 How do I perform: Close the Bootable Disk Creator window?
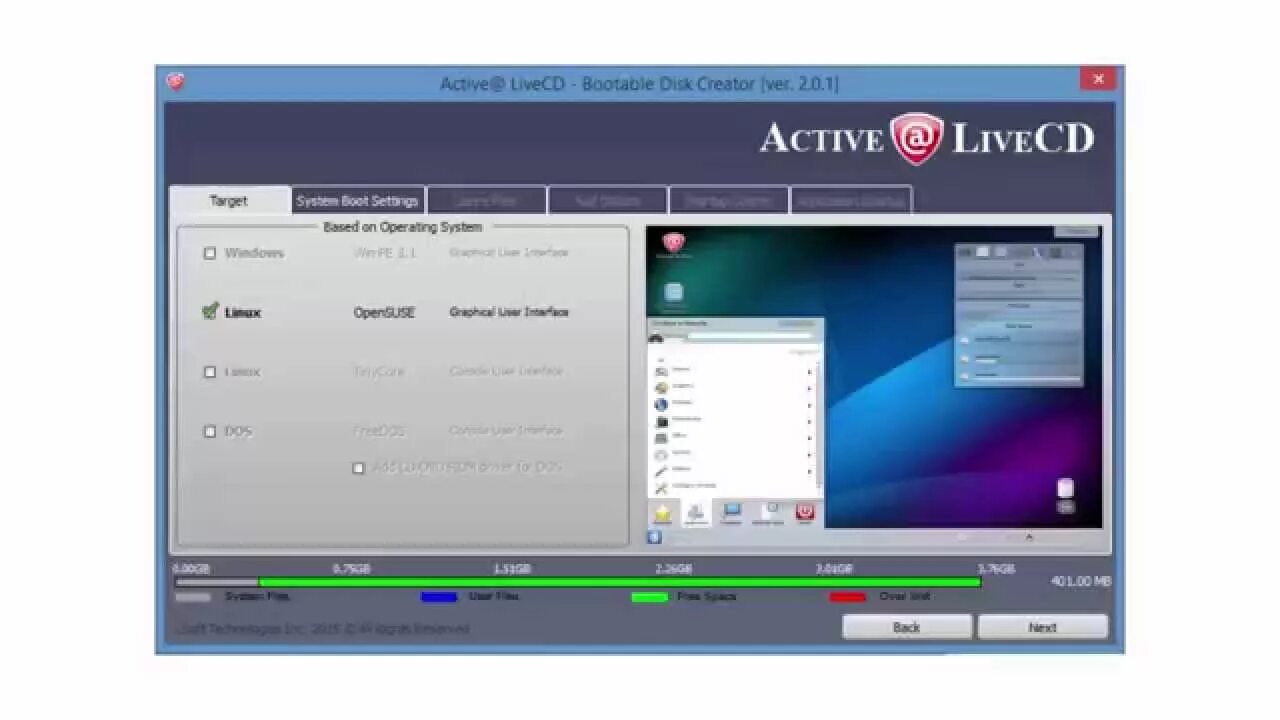pos(1098,79)
